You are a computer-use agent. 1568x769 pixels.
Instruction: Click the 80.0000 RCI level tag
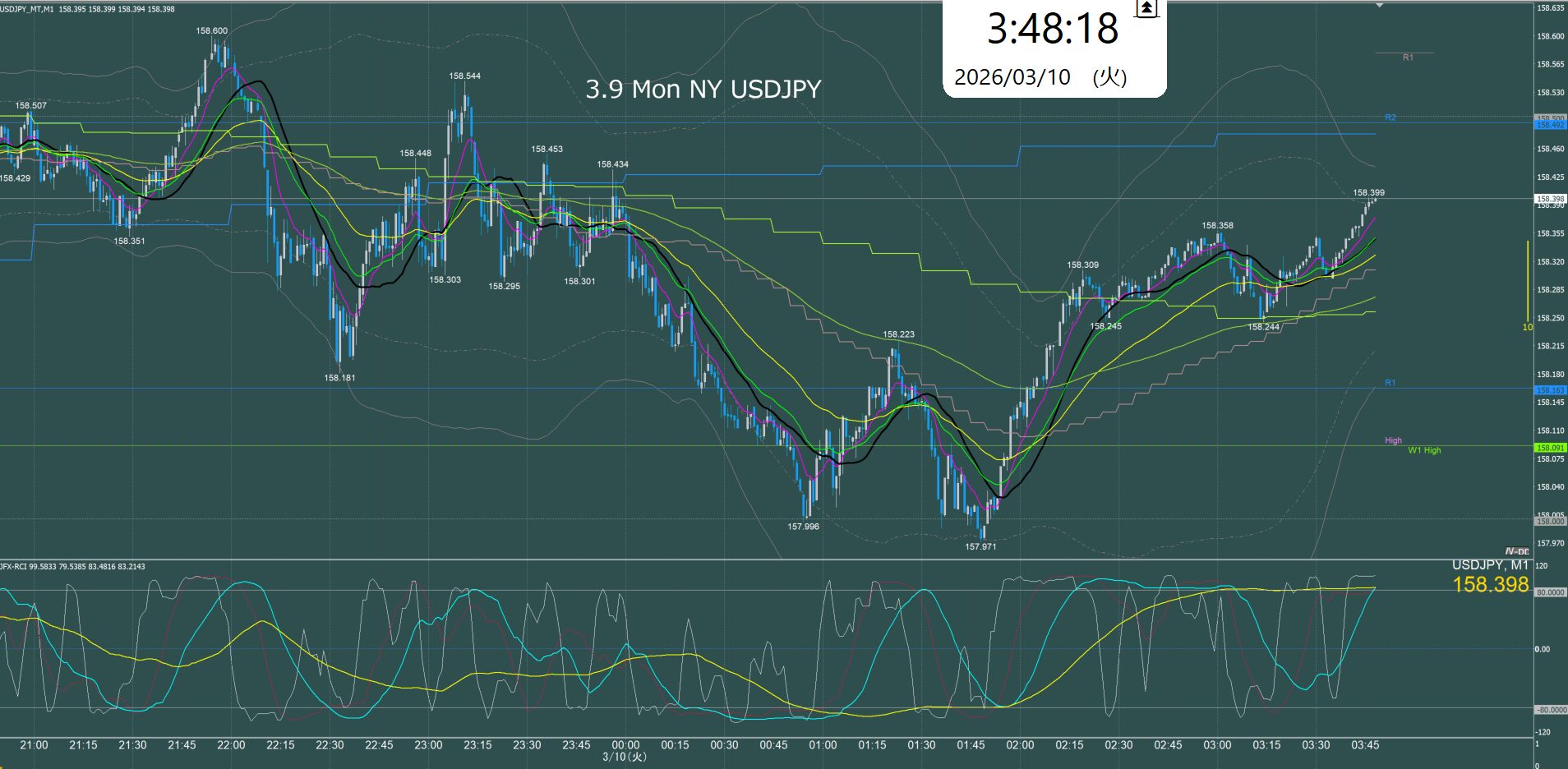coord(1550,592)
